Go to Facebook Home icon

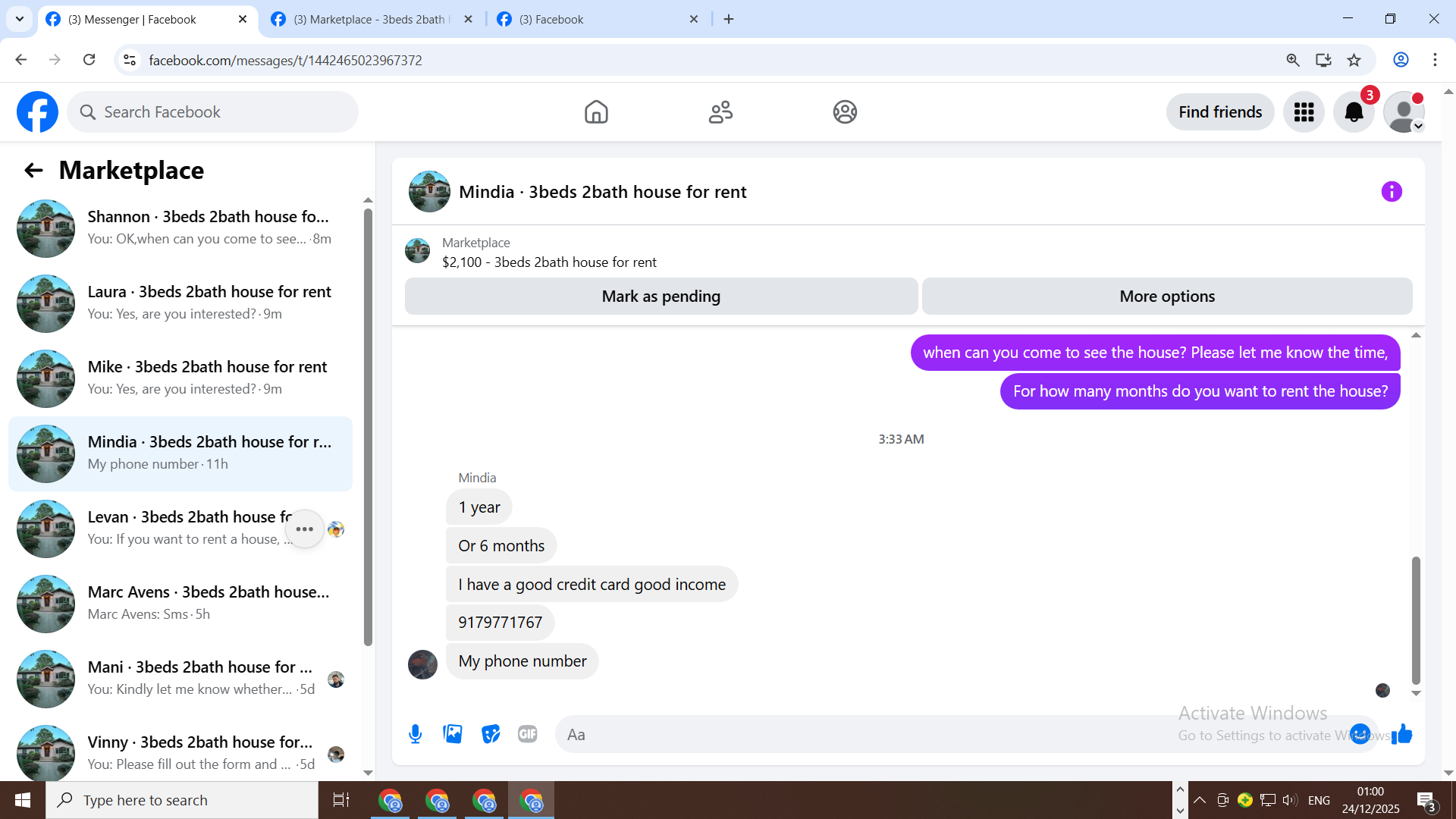pyautogui.click(x=596, y=112)
